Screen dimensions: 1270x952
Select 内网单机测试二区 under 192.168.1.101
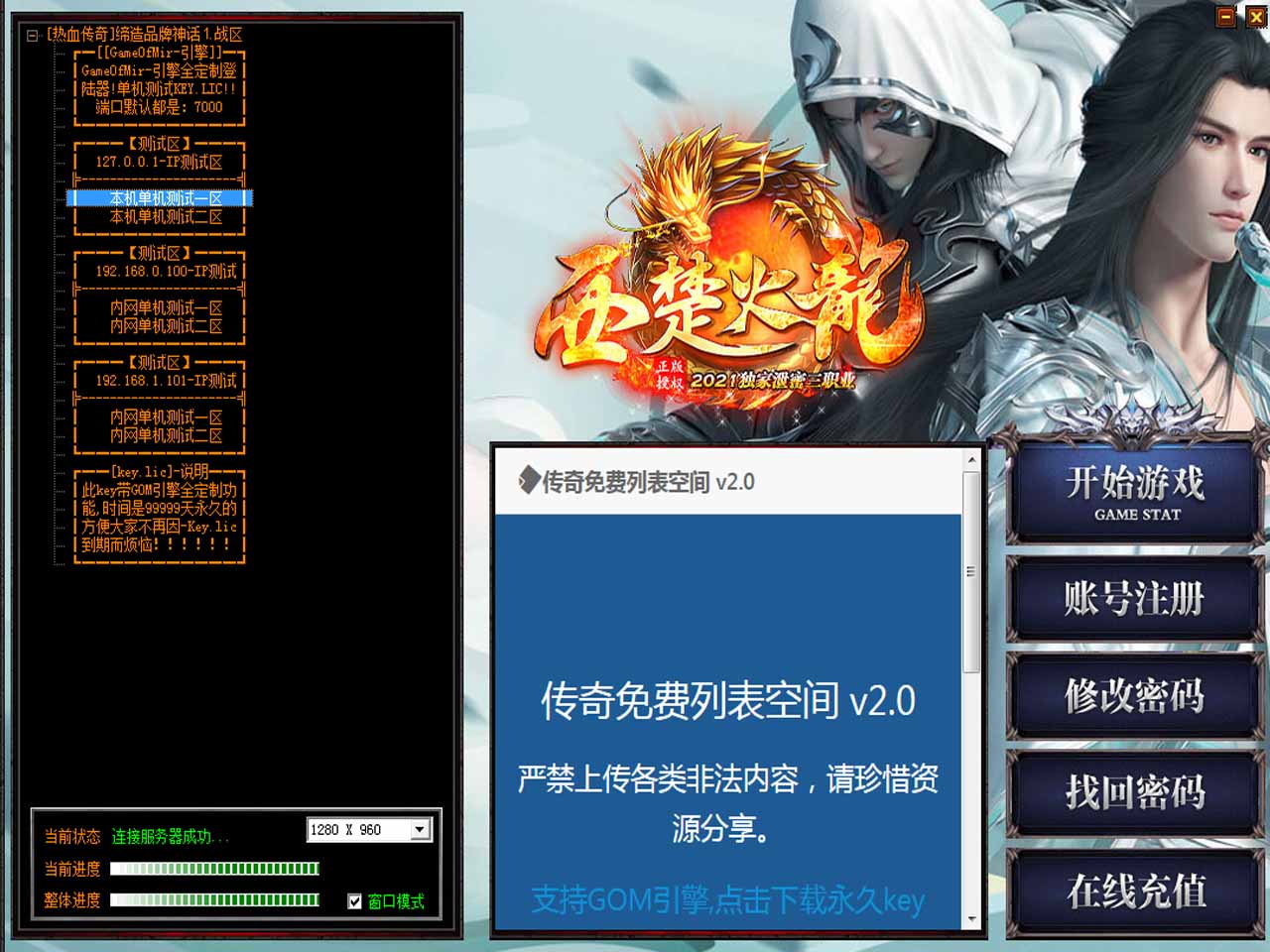[x=166, y=435]
